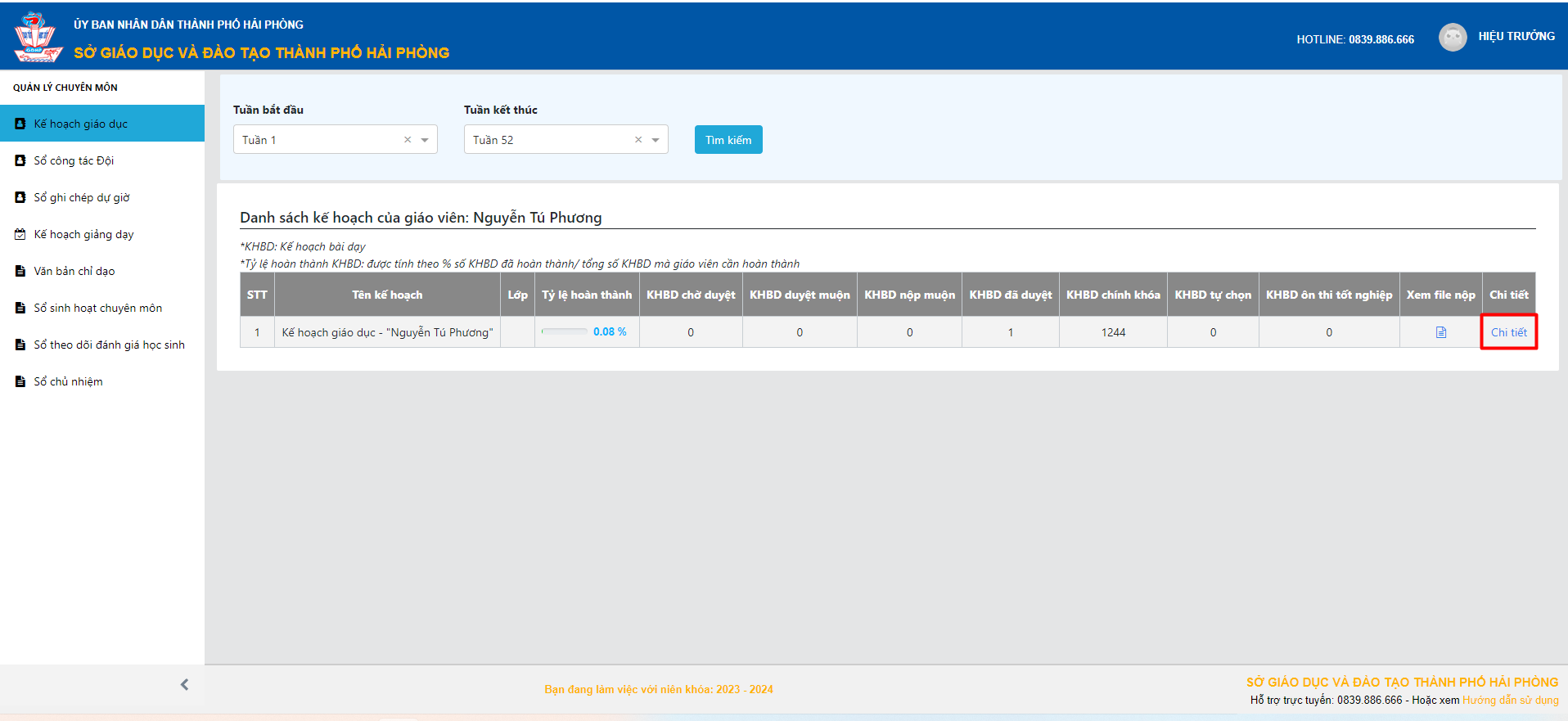This screenshot has width=1568, height=721.
Task: Open Sổ theo dõi đánh giá học sinh
Action: pyautogui.click(x=109, y=345)
